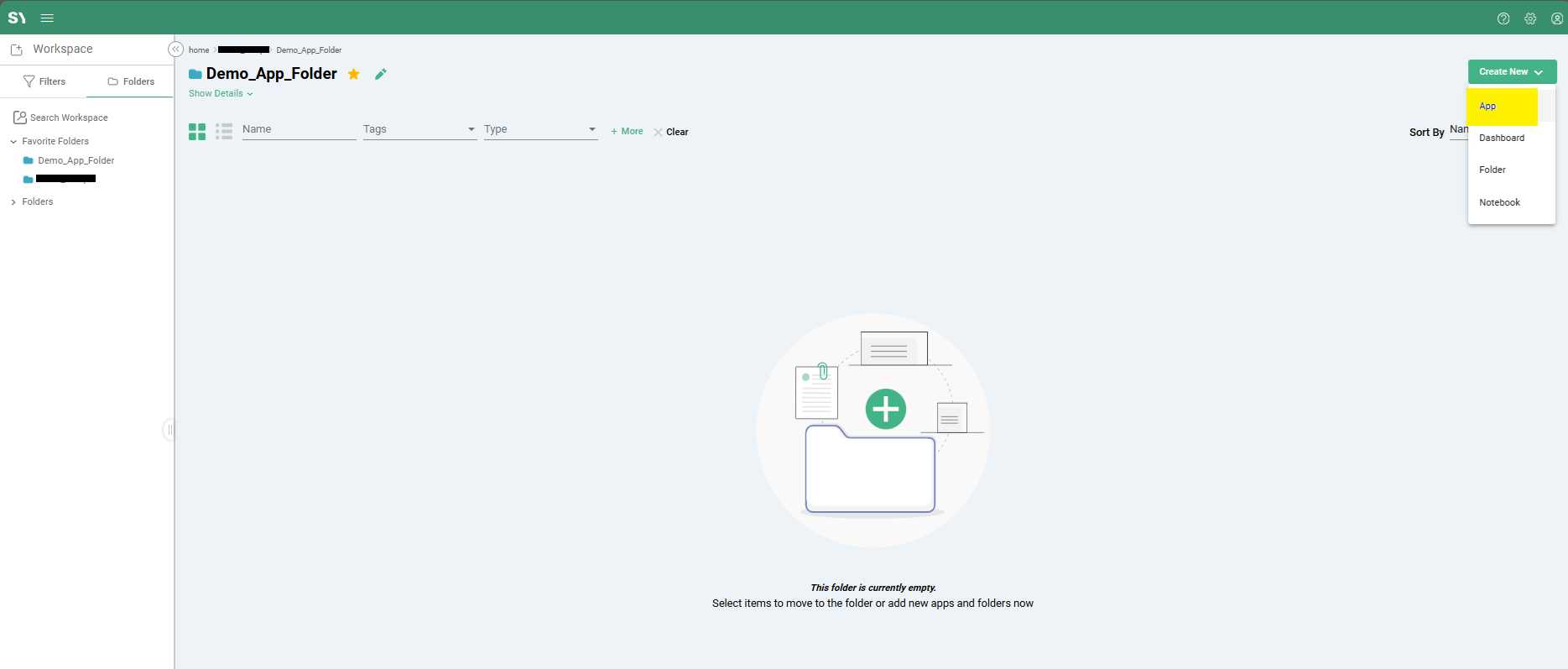The image size is (1568, 669).
Task: Click the Name filter input field
Action: coord(298,129)
